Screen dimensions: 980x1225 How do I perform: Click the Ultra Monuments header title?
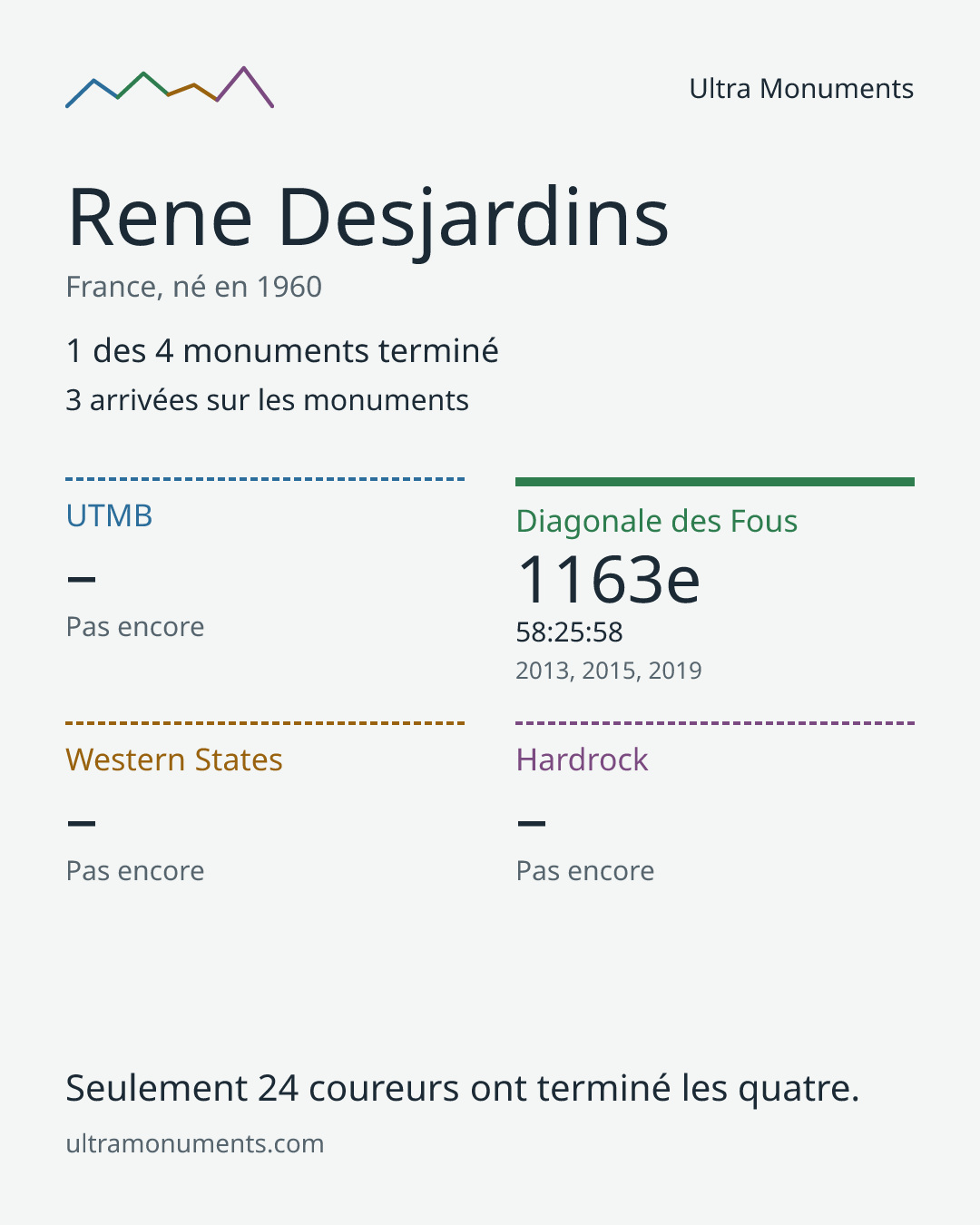click(801, 89)
